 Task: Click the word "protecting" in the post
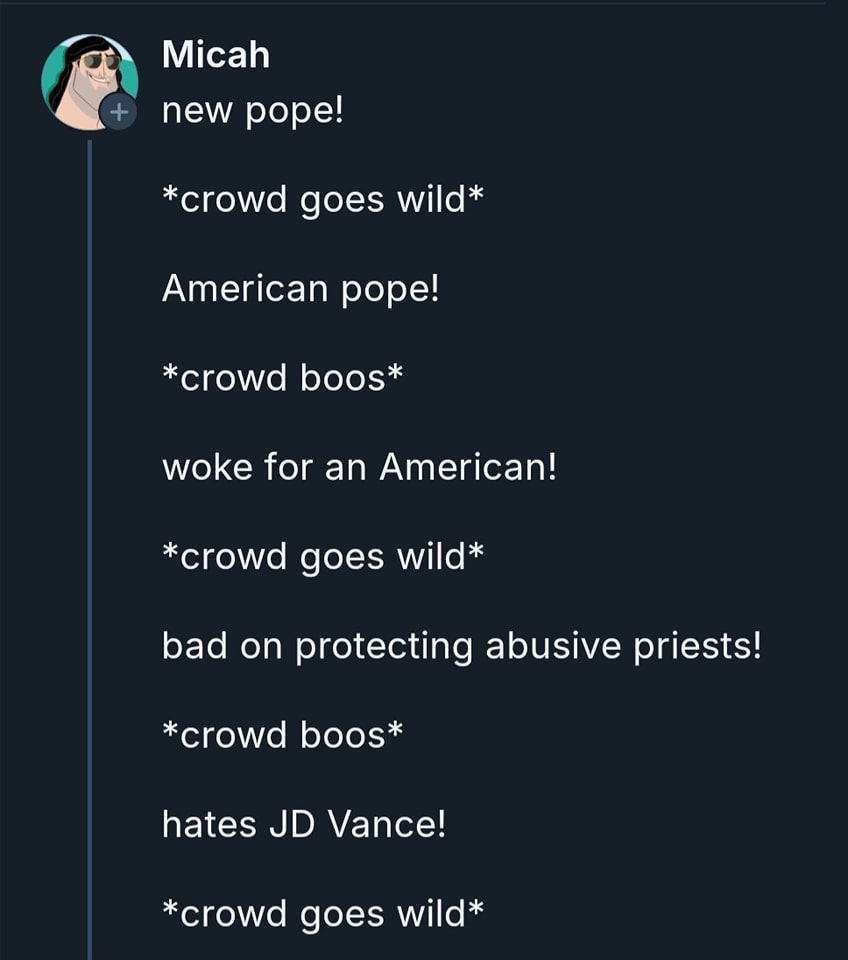pos(384,647)
